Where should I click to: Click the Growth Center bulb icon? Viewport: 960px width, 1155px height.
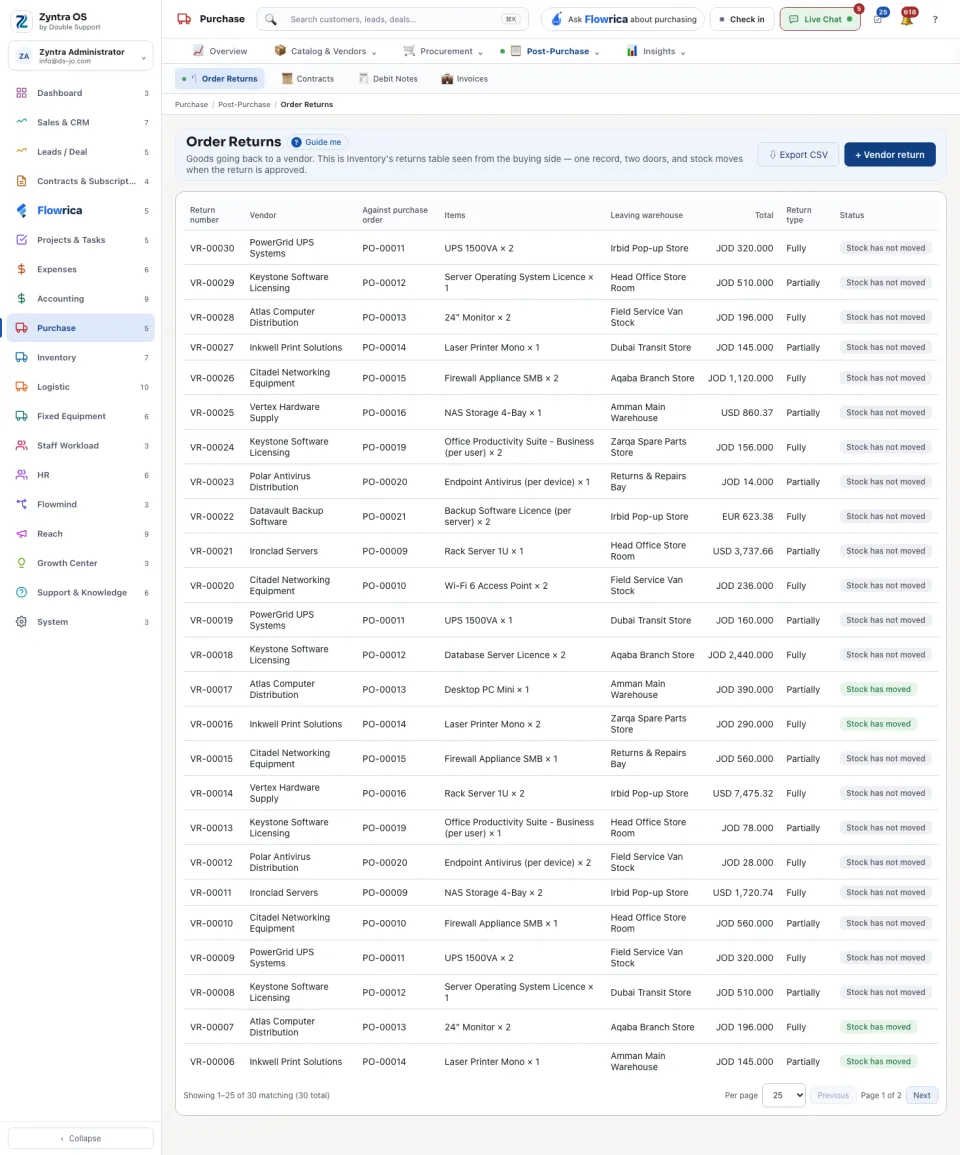click(21, 563)
